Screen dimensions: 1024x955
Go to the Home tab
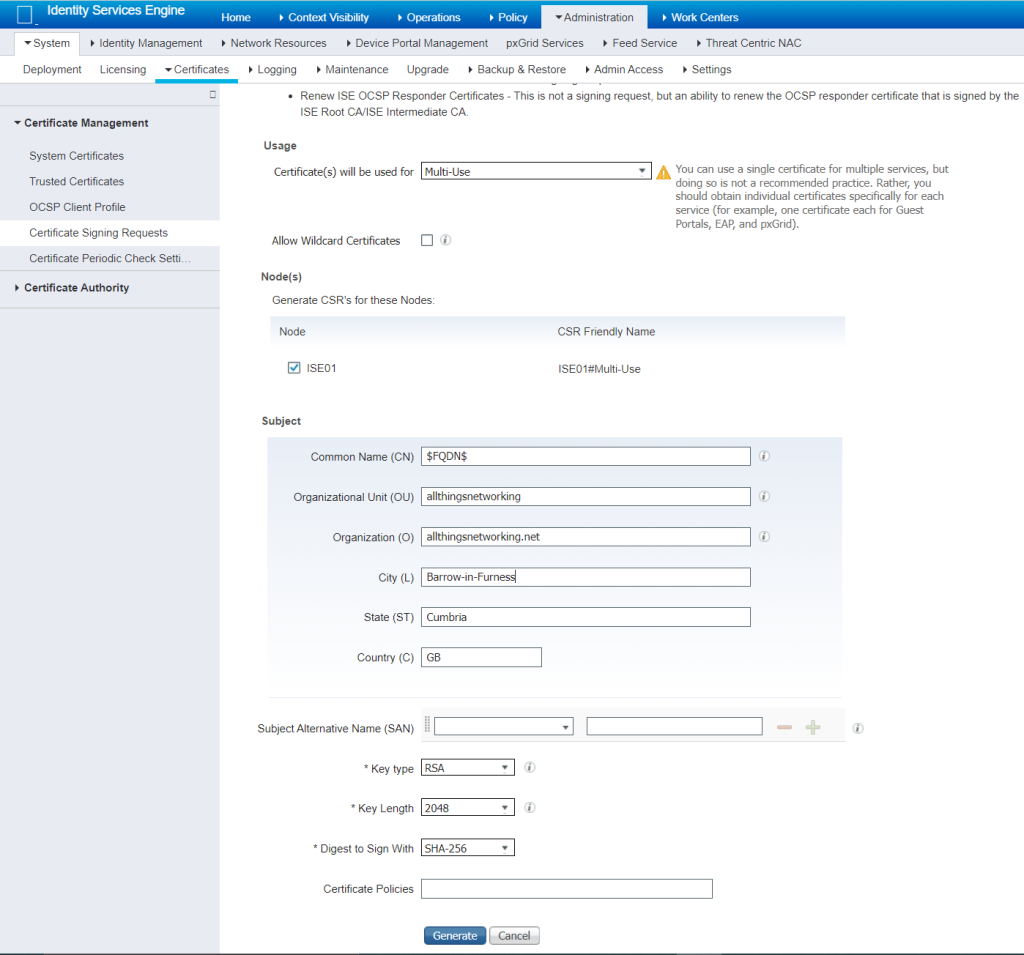236,17
